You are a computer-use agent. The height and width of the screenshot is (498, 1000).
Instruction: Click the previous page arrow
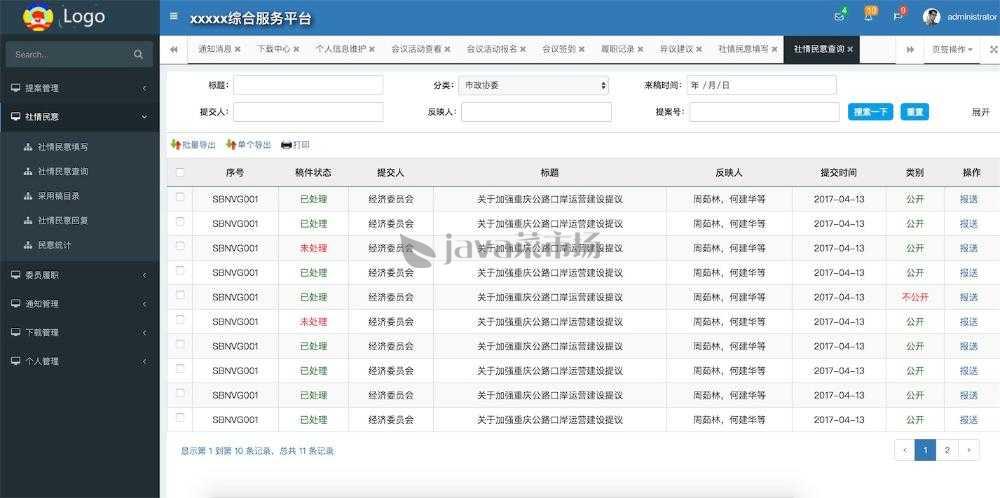(904, 450)
